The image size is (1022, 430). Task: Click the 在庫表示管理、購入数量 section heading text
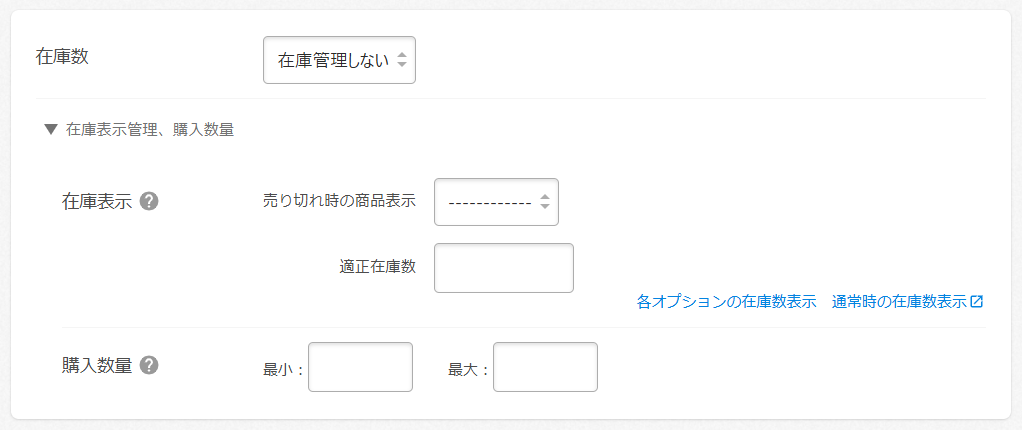coord(150,129)
